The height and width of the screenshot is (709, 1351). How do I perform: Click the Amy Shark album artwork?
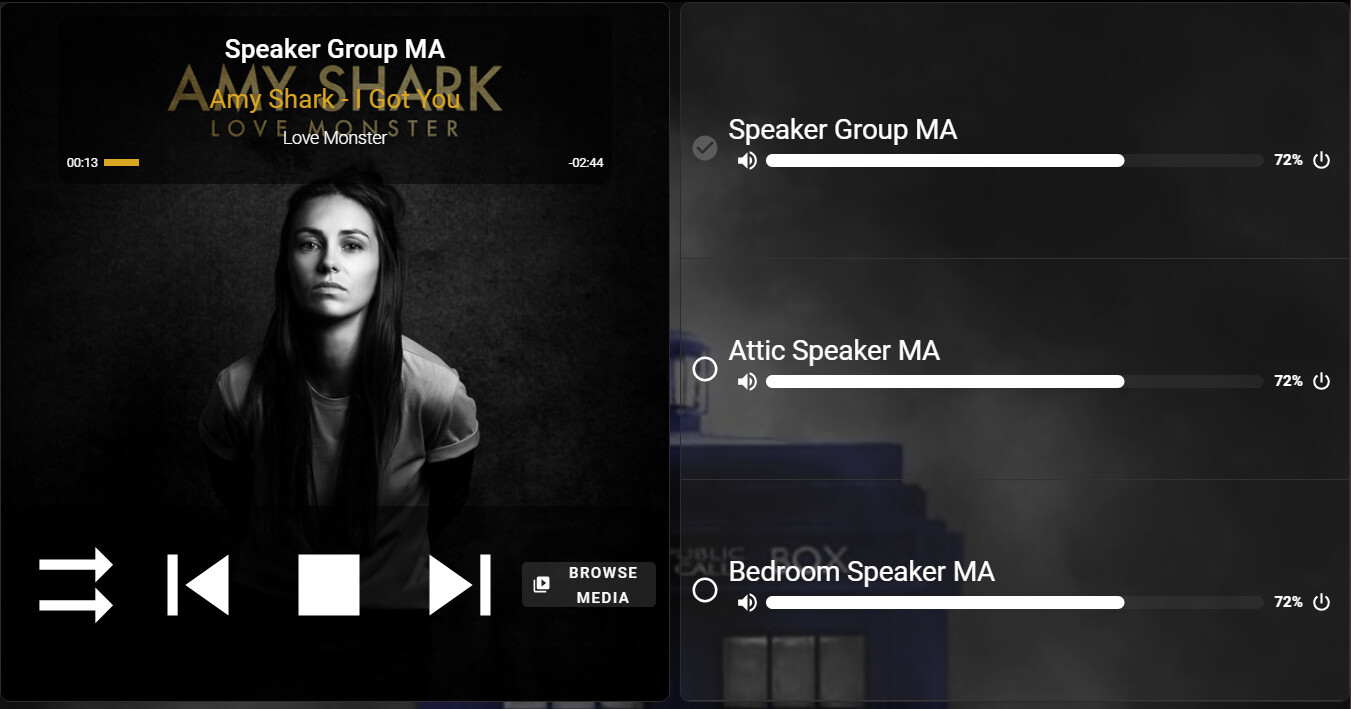click(x=335, y=352)
